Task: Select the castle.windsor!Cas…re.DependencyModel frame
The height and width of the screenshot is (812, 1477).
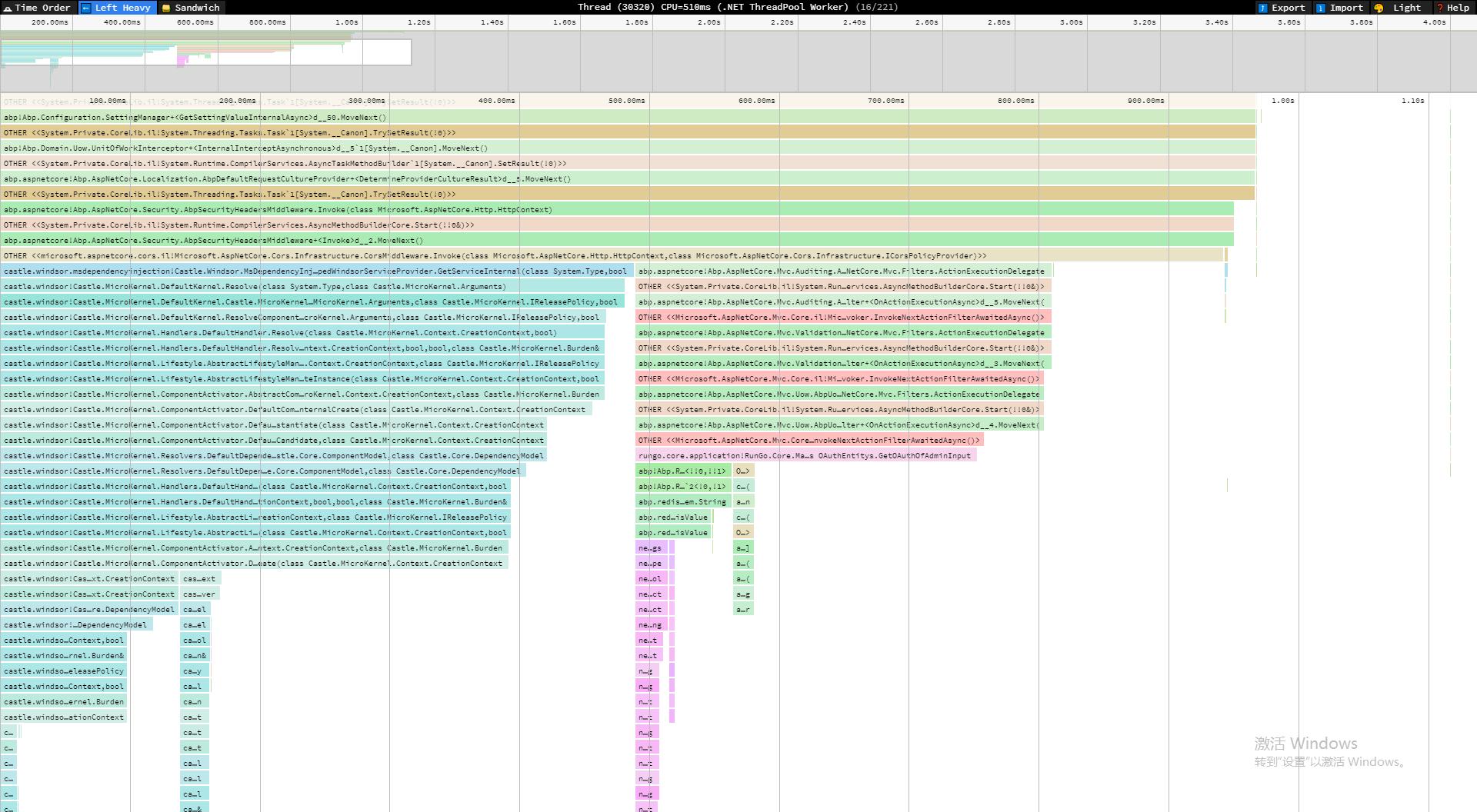Action: coord(89,609)
